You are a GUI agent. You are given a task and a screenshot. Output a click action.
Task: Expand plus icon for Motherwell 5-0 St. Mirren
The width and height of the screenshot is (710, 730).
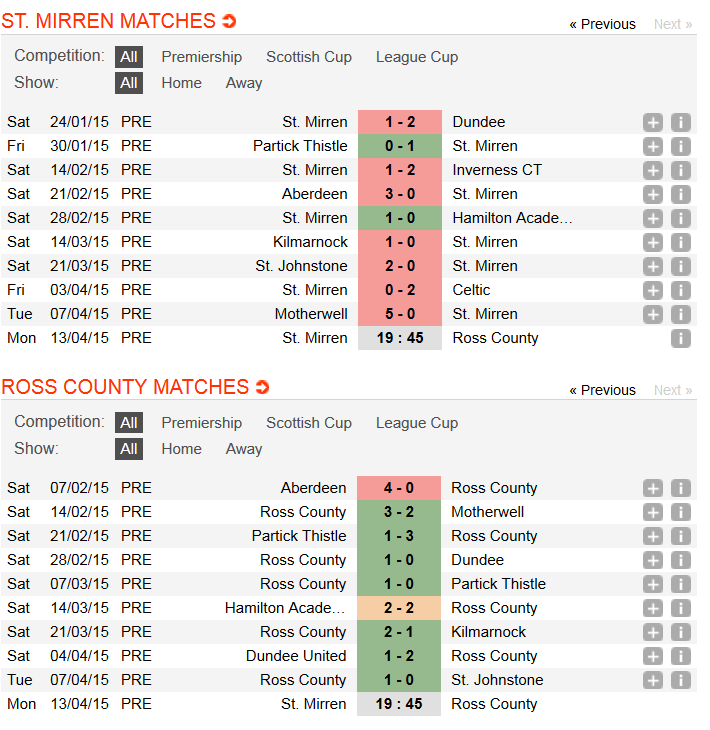(653, 314)
